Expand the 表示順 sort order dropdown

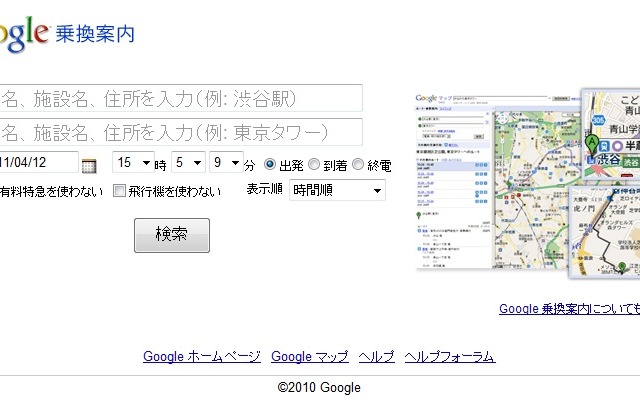(x=337, y=190)
